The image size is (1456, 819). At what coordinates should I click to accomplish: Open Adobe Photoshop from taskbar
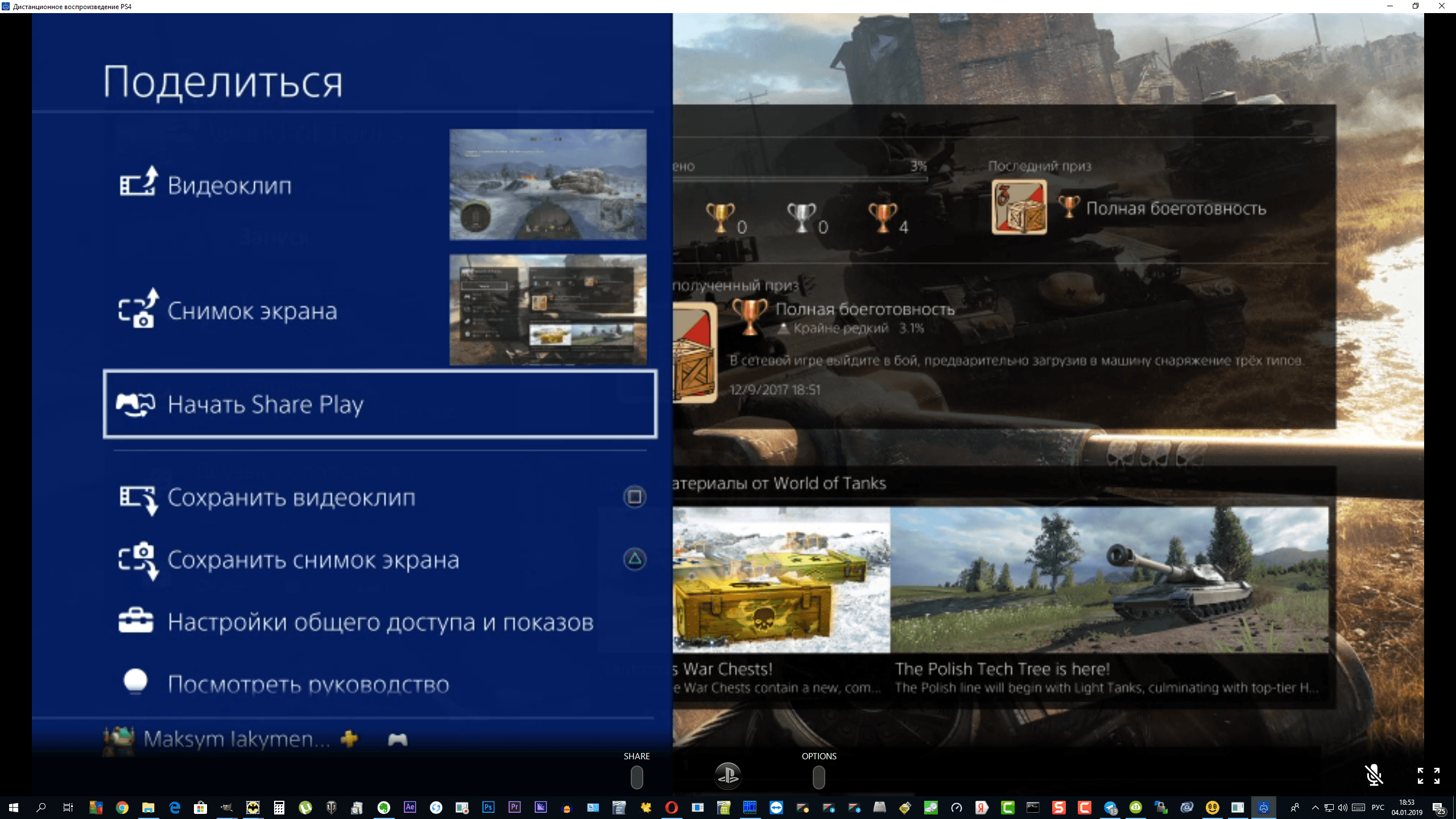(488, 808)
